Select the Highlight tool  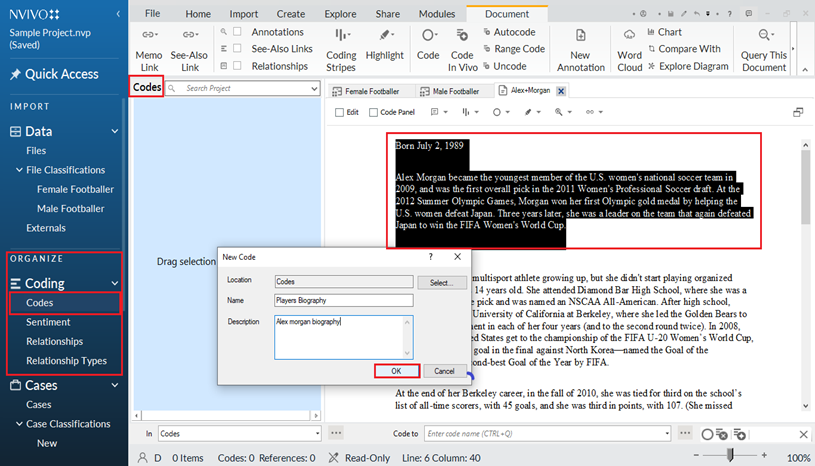(x=384, y=46)
